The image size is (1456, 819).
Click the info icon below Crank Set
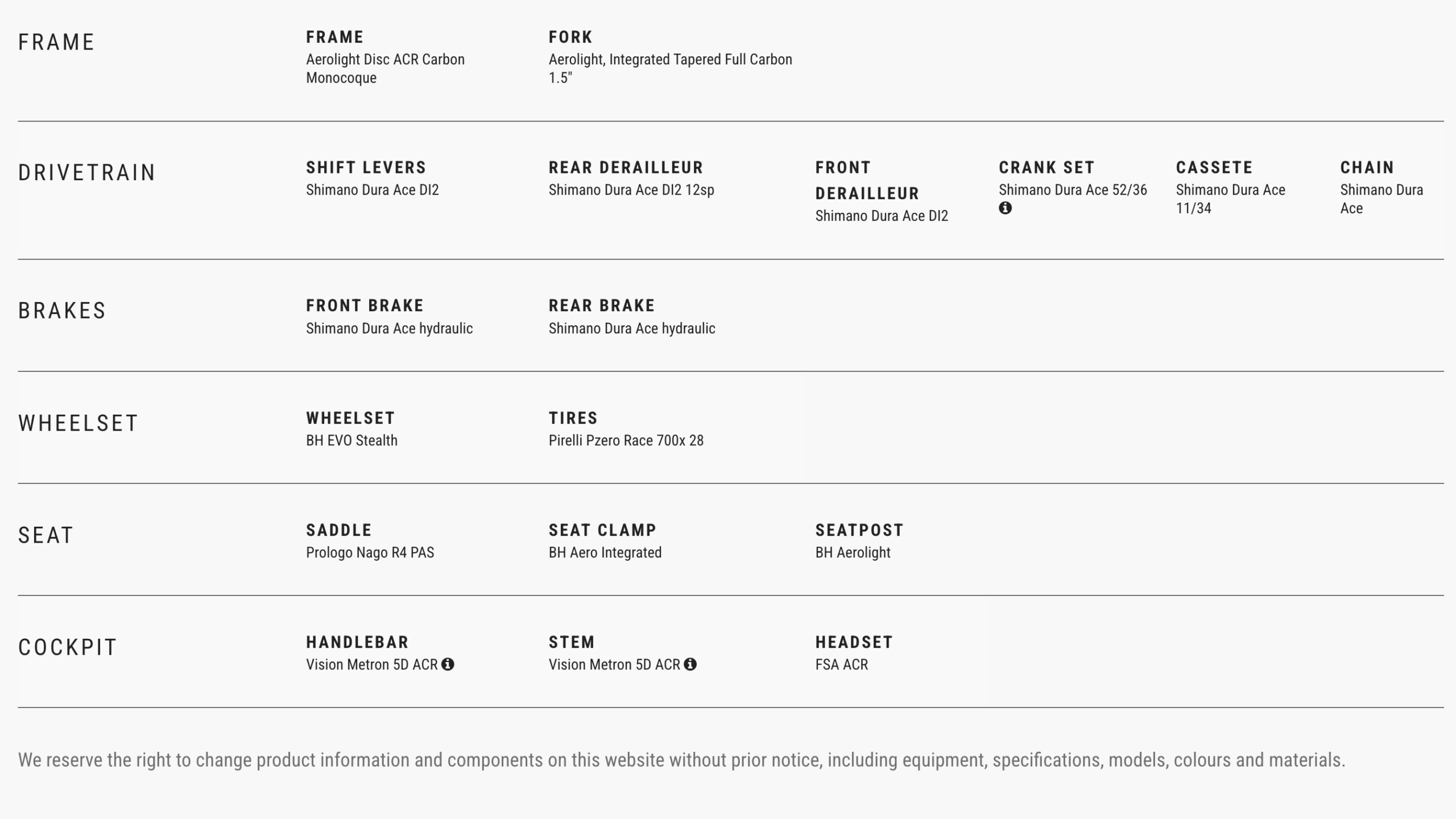[1005, 208]
